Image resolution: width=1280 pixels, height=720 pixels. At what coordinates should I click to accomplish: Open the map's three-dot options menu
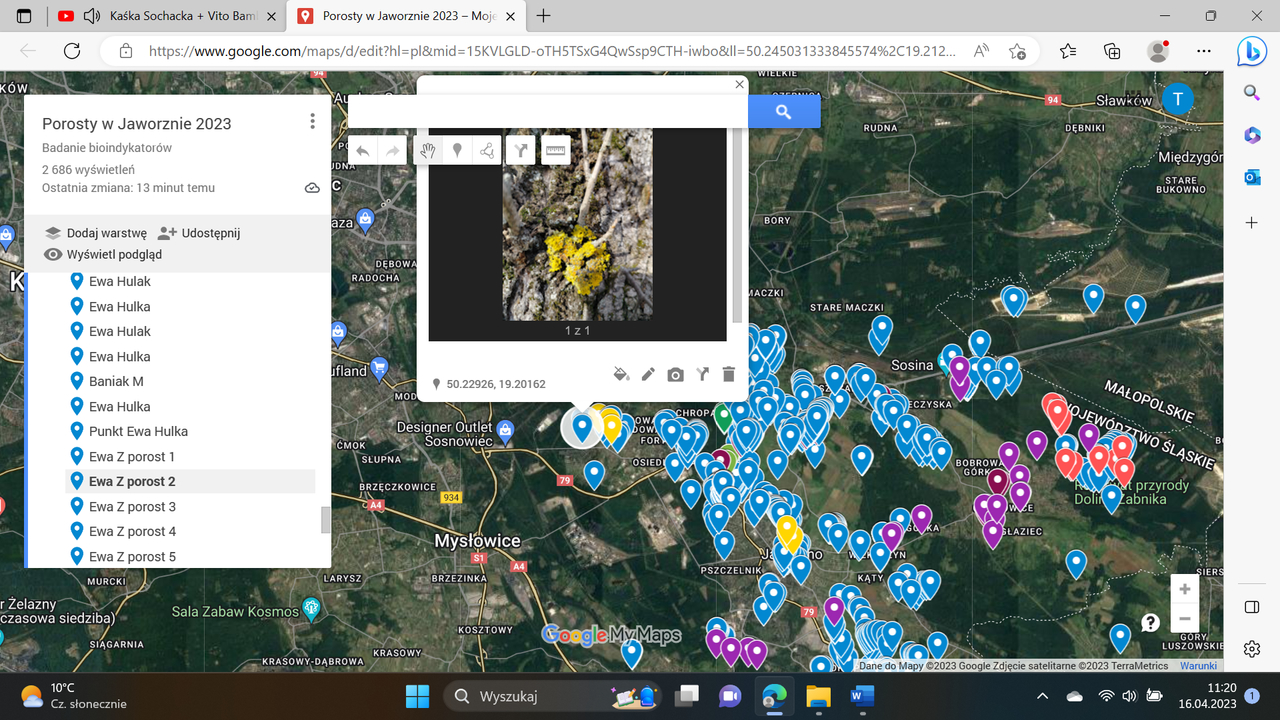(312, 122)
